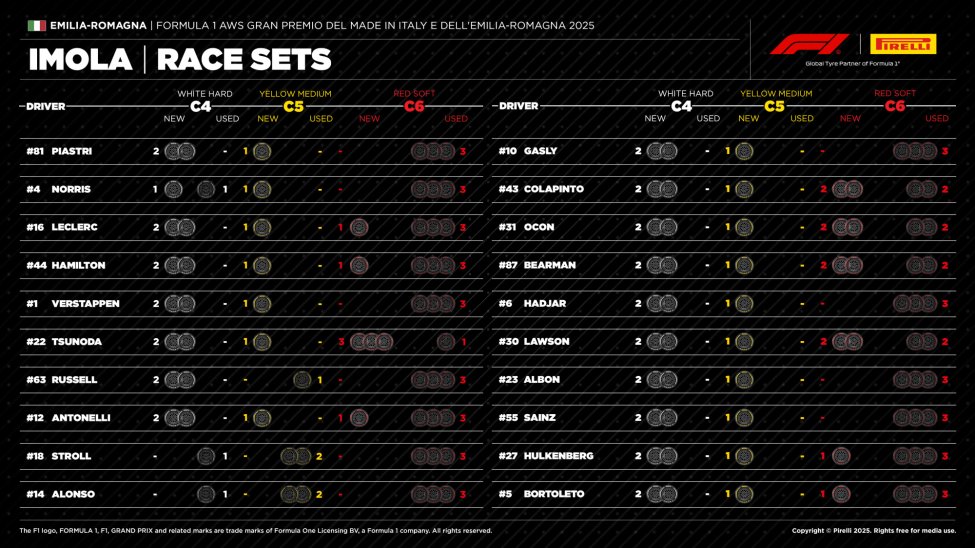The height and width of the screenshot is (548, 975).
Task: Click Norris's used white hard tyre
Action: 207,189
